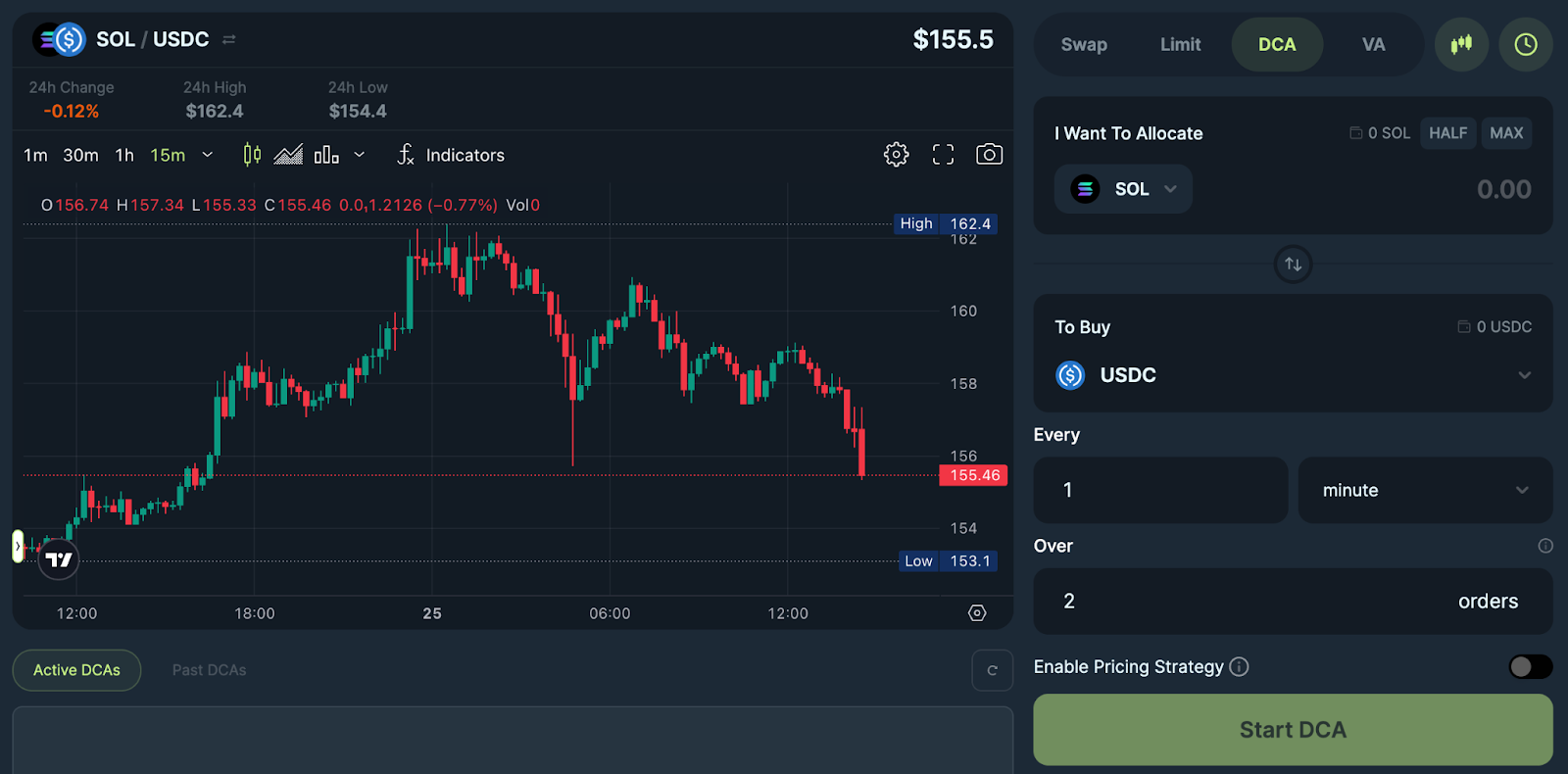Click the 0 SOL balance text
The height and width of the screenshot is (774, 1568).
coord(1389,133)
